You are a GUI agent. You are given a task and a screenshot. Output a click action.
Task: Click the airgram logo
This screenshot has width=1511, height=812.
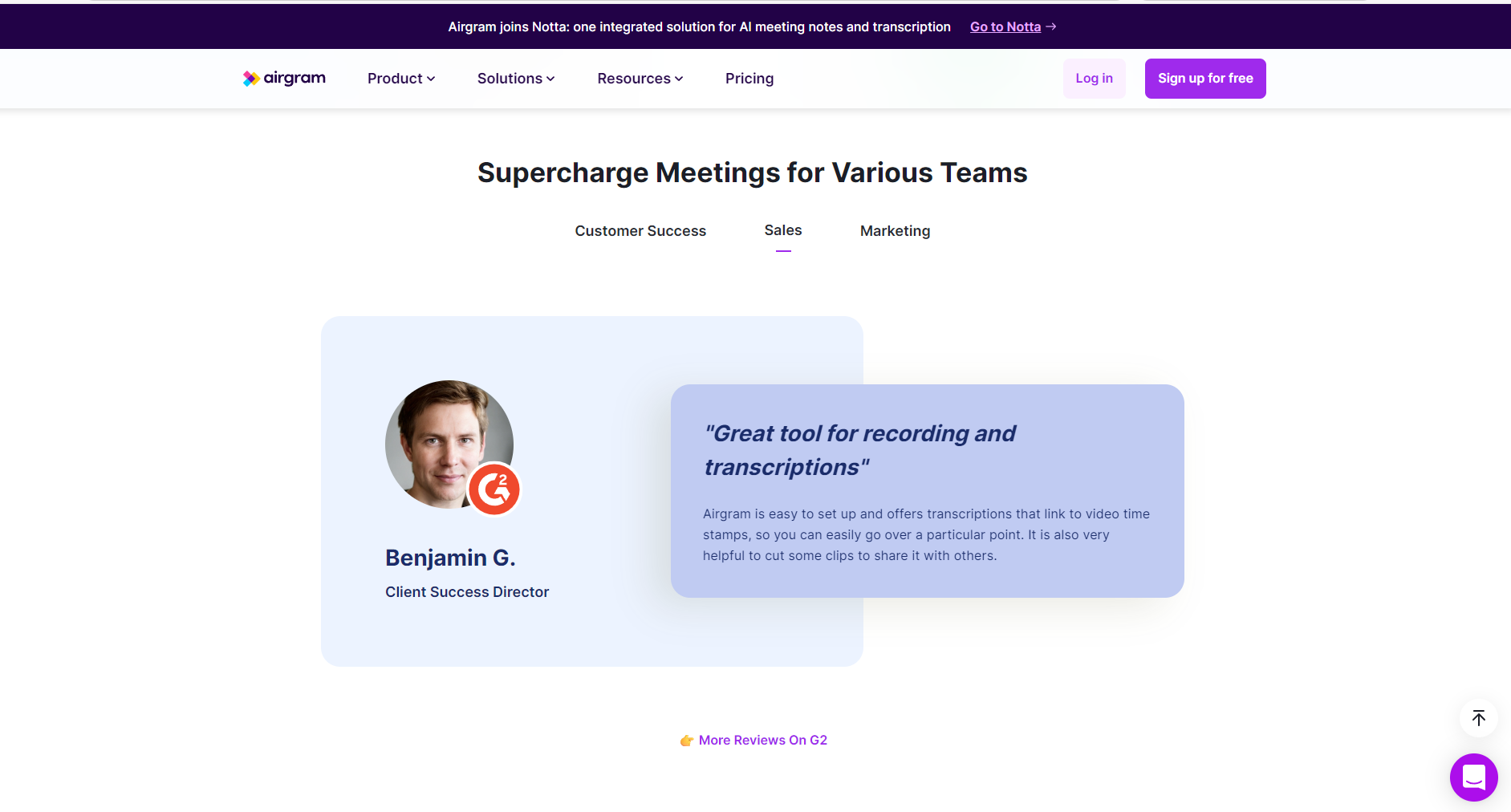click(284, 78)
